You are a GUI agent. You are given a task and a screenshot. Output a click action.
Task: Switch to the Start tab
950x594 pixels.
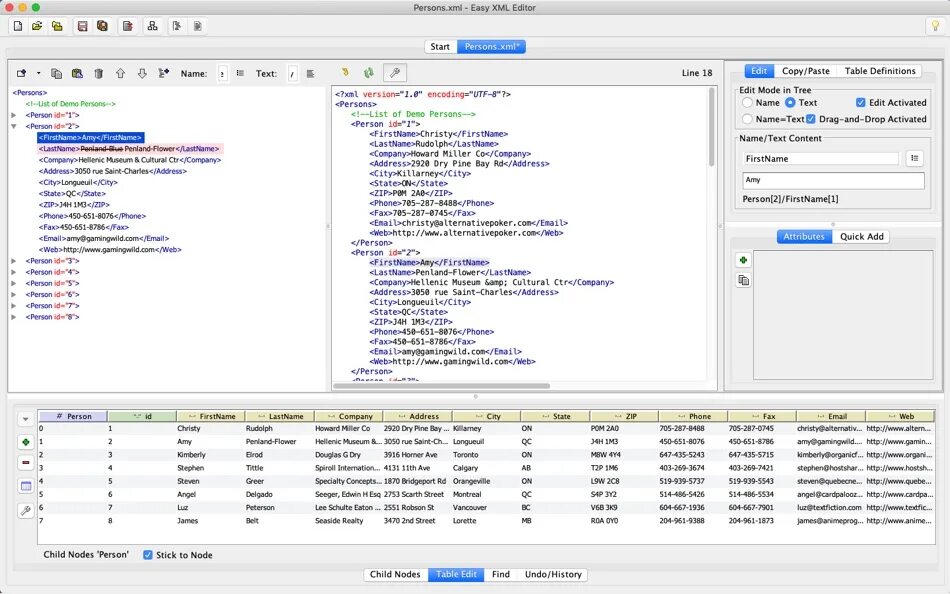tap(440, 47)
